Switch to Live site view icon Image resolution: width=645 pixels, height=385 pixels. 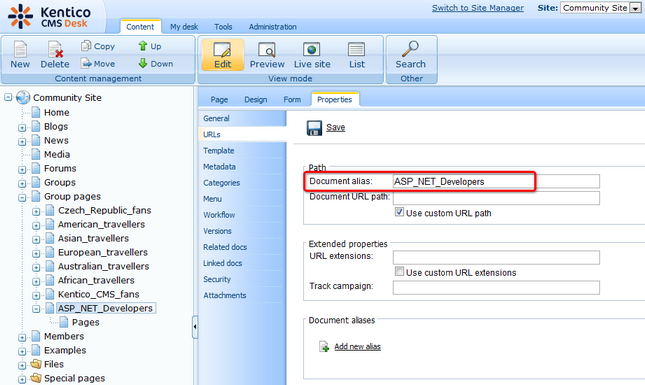pyautogui.click(x=311, y=50)
